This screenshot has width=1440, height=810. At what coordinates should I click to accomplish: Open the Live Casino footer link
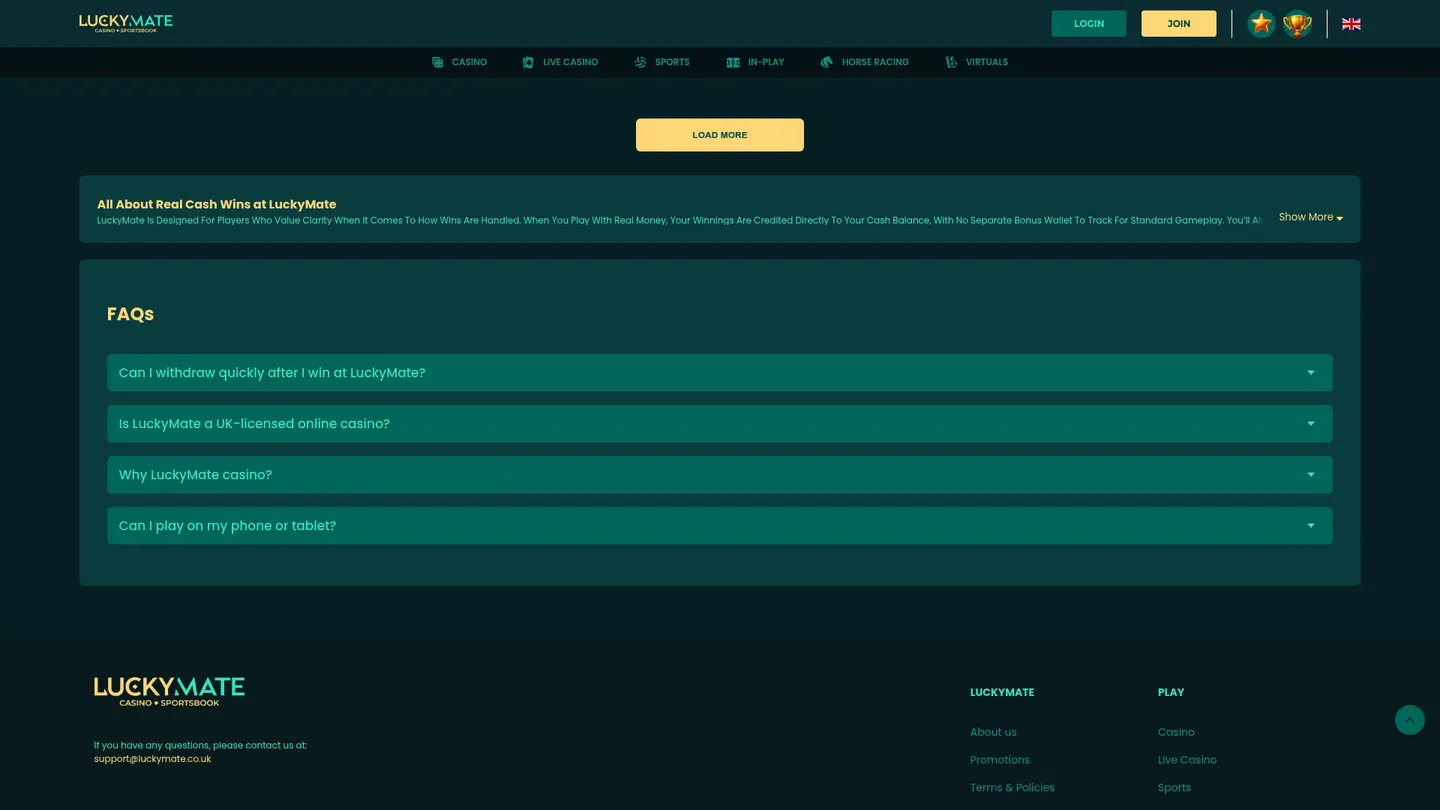tap(1187, 760)
